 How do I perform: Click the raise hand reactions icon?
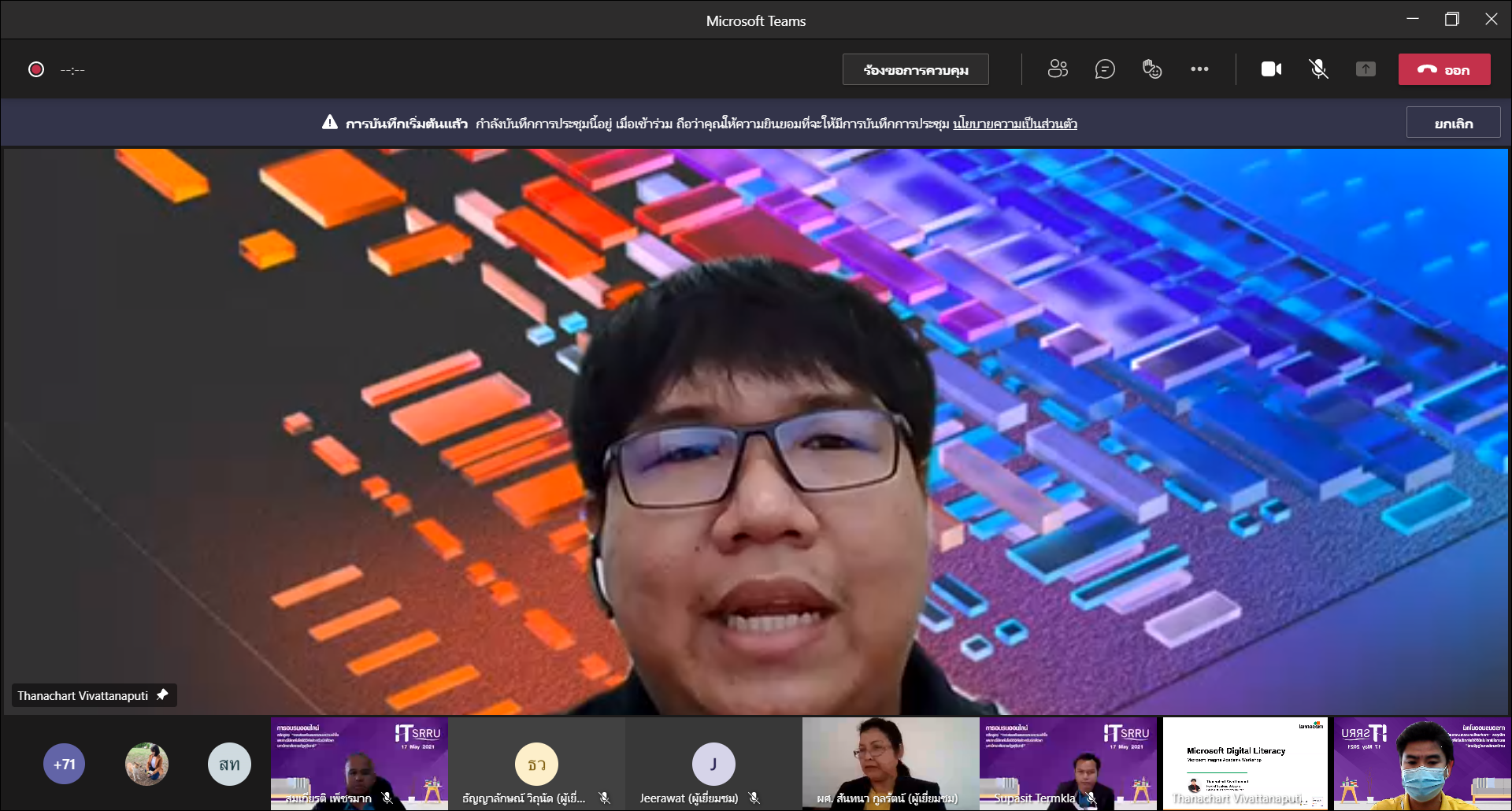point(1152,69)
